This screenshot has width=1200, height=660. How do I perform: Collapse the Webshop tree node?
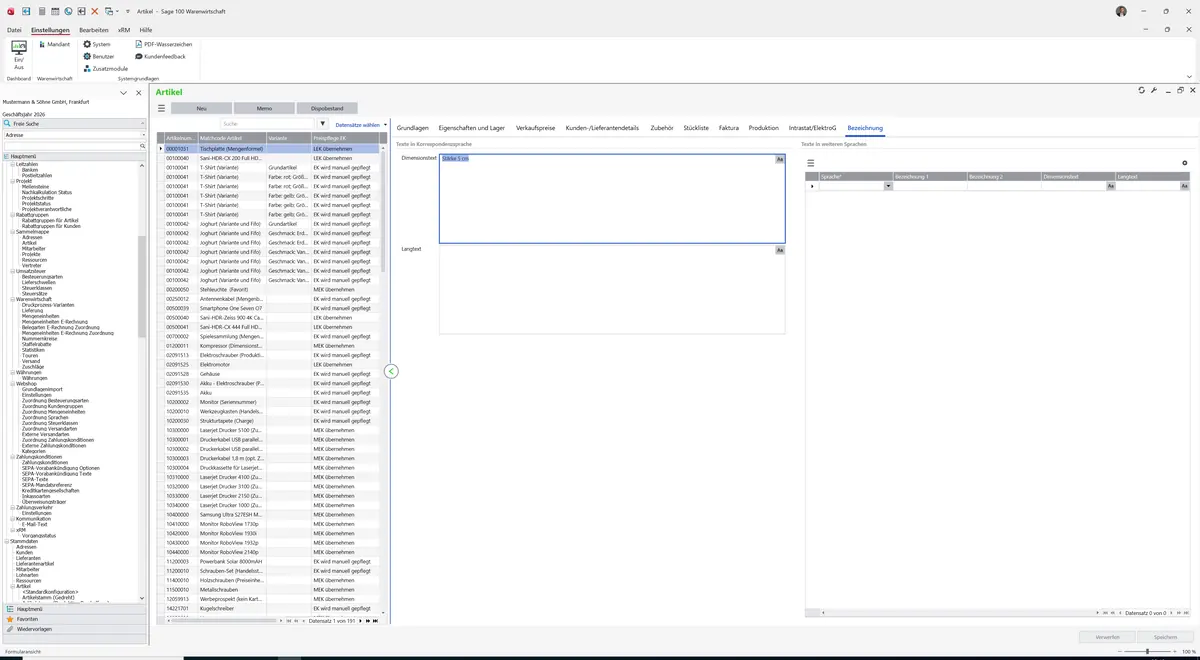(12, 383)
